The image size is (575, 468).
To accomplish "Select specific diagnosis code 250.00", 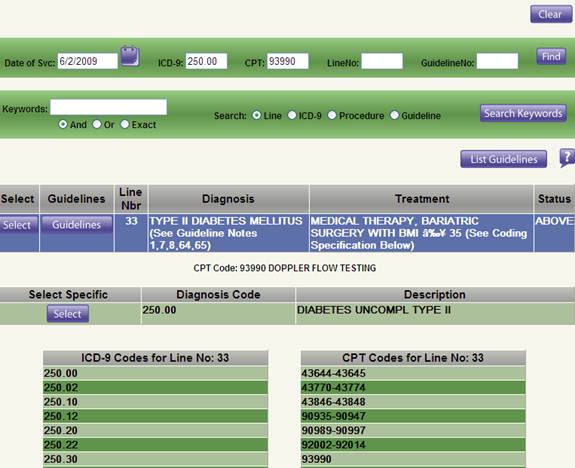I will tap(68, 314).
